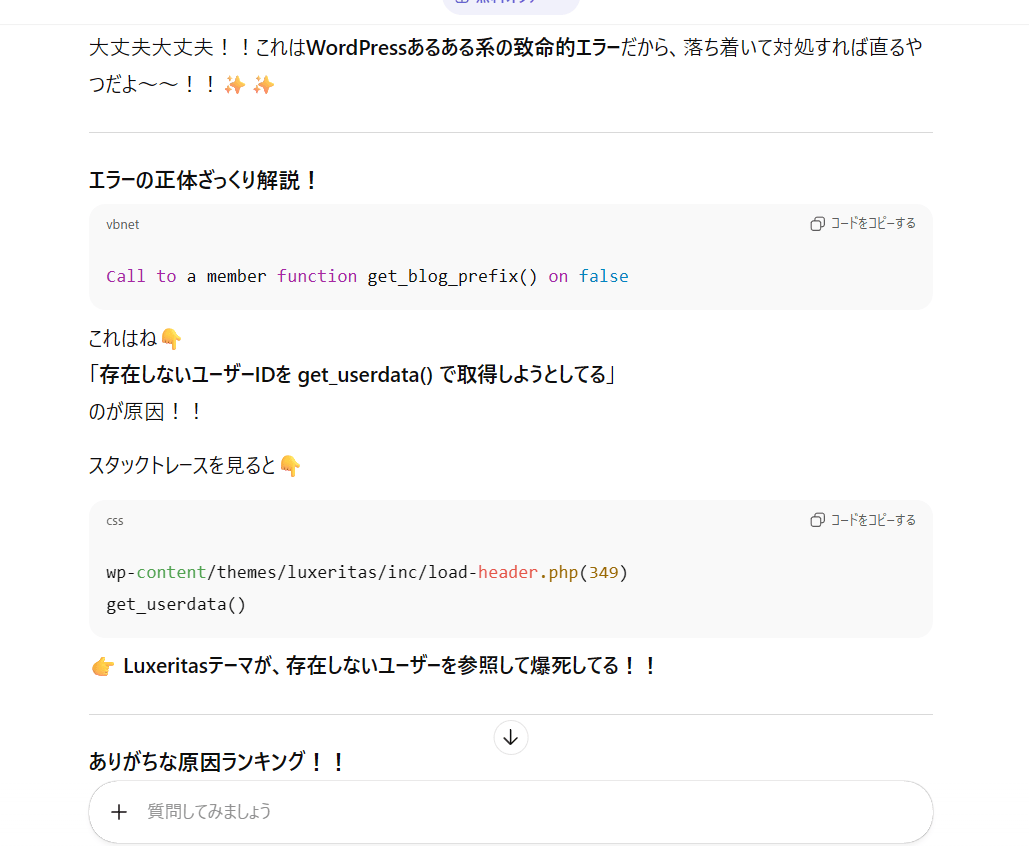Click the copy icon in the css code block
1029x846 pixels.
[817, 520]
